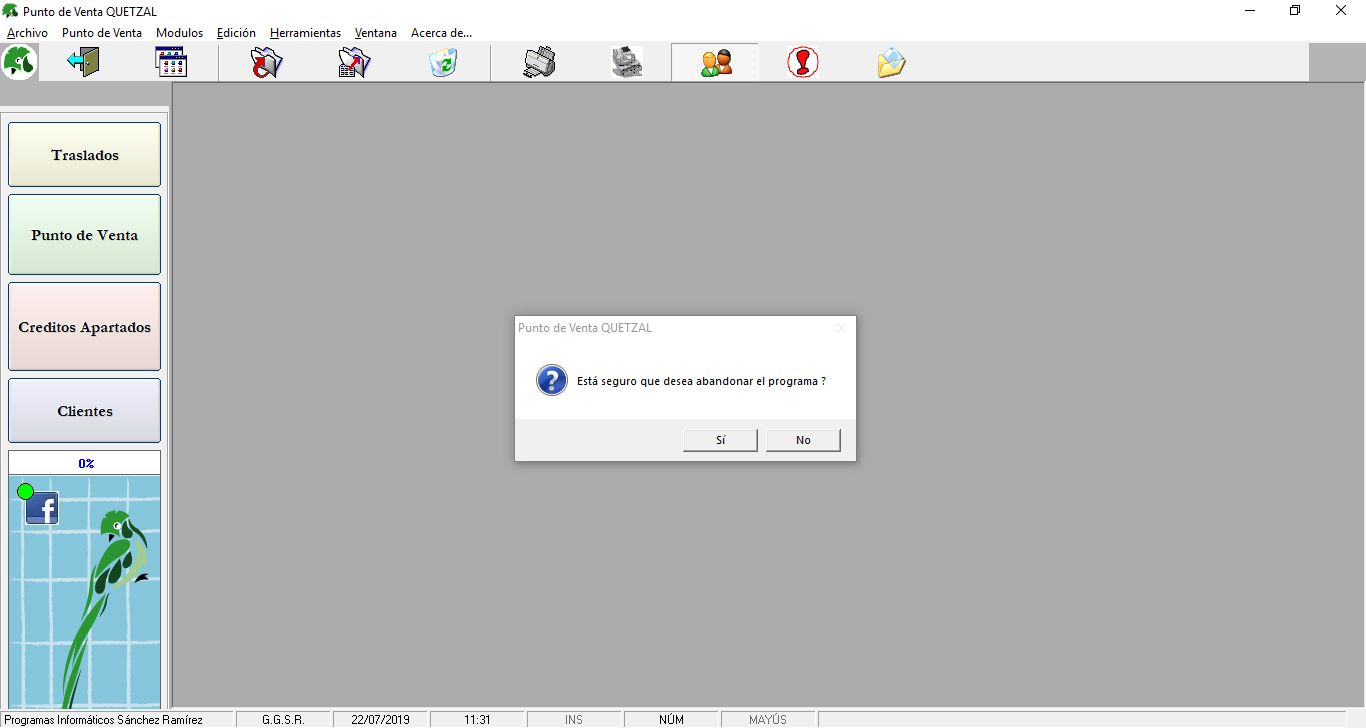Open the Traslados module button
Viewport: 1366px width, 728px height.
[x=85, y=155]
